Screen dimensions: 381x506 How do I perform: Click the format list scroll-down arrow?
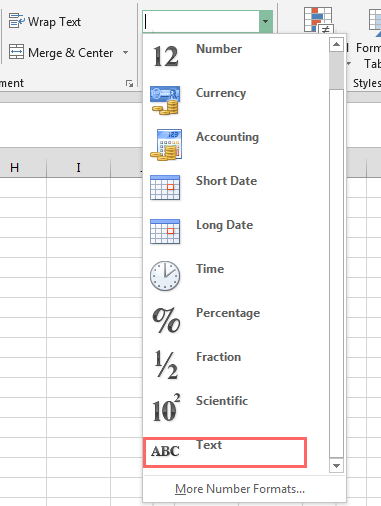pyautogui.click(x=336, y=466)
